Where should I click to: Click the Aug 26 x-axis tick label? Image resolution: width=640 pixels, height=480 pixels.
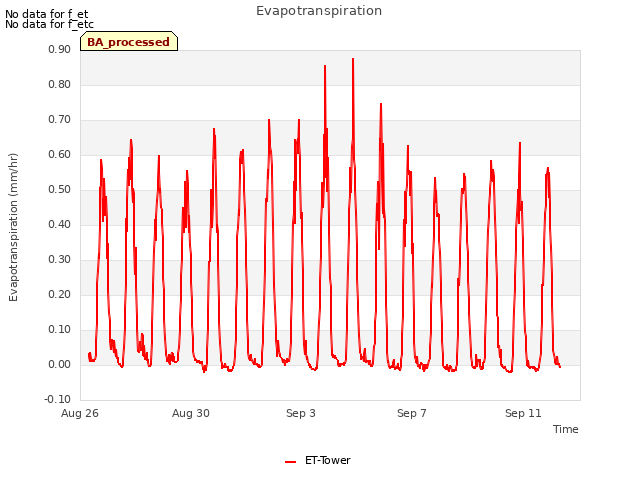pos(80,413)
